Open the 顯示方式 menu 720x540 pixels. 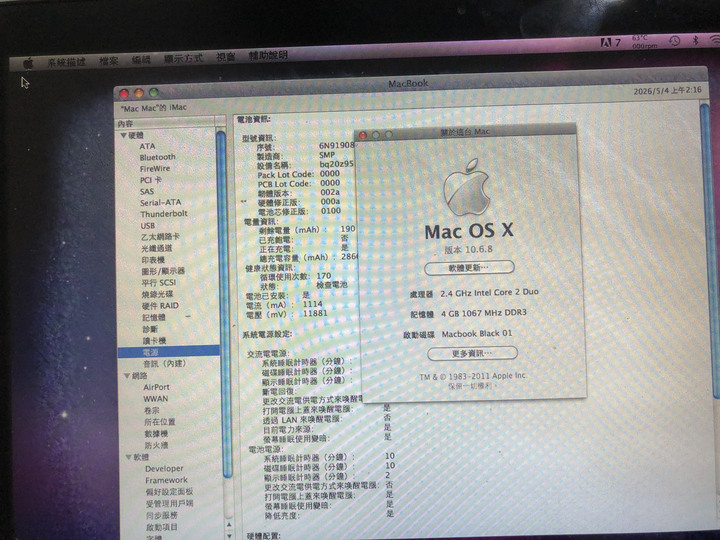(x=183, y=58)
